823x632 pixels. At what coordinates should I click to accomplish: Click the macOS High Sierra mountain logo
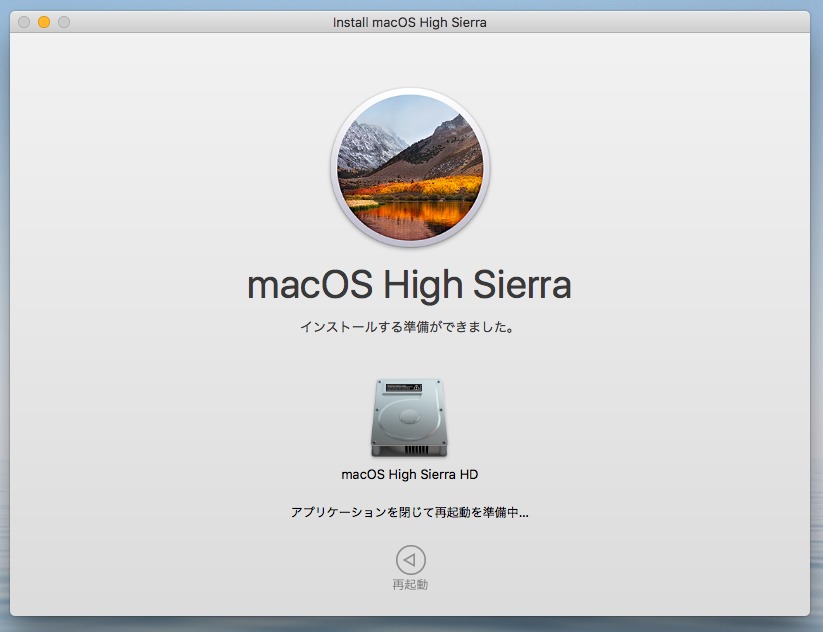click(410, 167)
